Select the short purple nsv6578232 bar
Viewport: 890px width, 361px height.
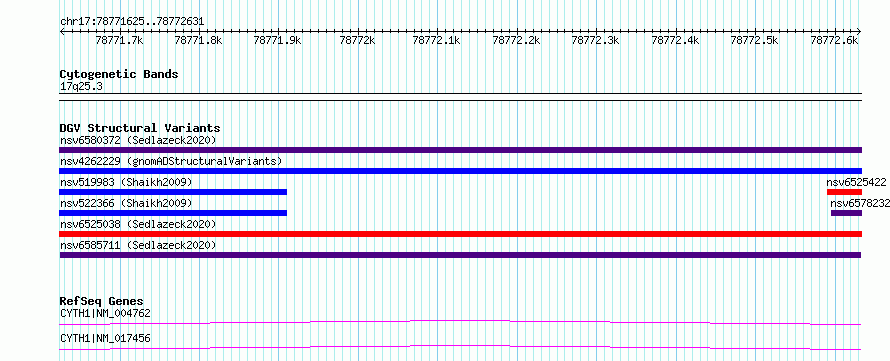point(846,213)
